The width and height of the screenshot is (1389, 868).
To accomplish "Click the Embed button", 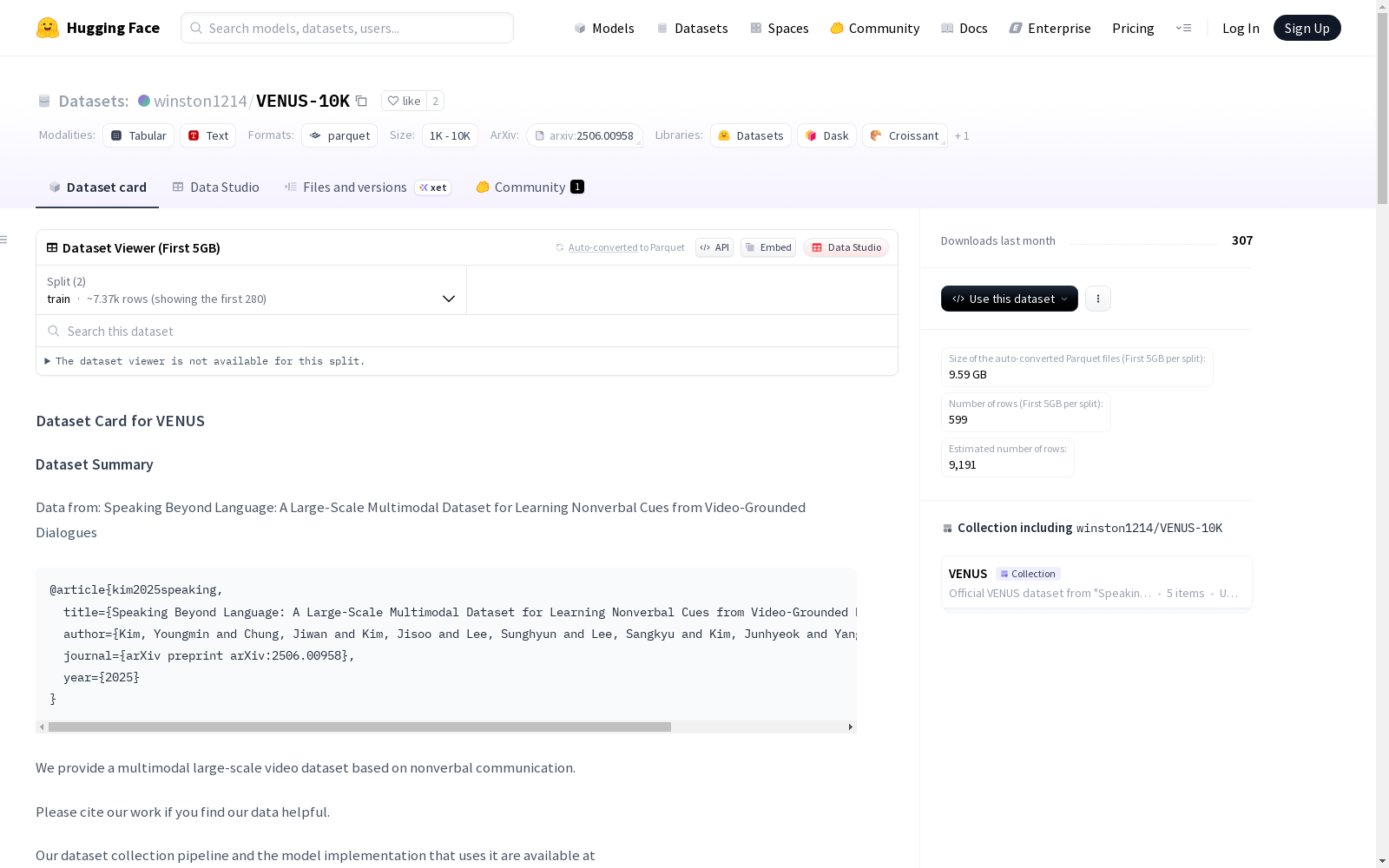I will [x=768, y=247].
